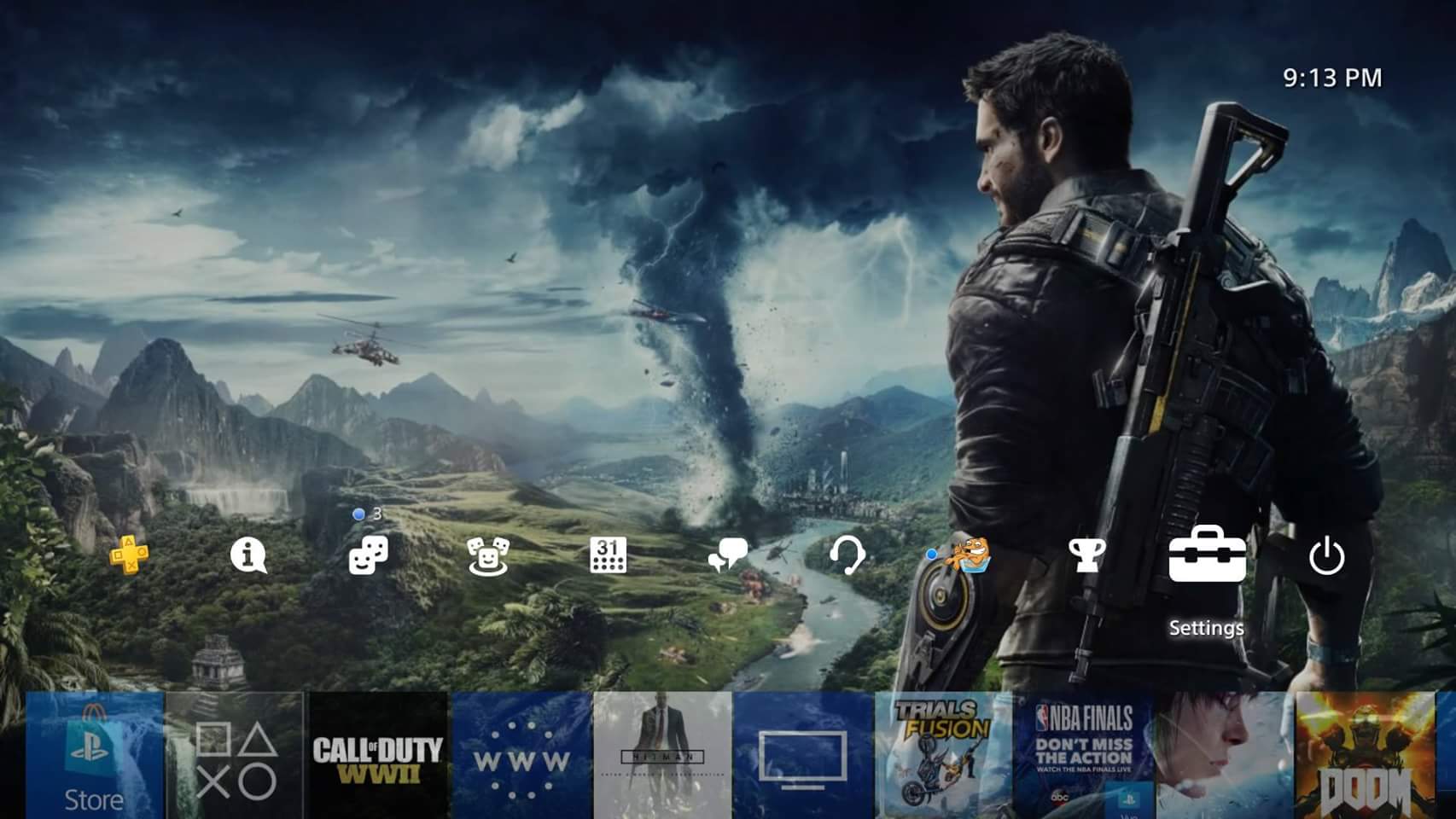Launch the Hitman game tile

point(663,755)
